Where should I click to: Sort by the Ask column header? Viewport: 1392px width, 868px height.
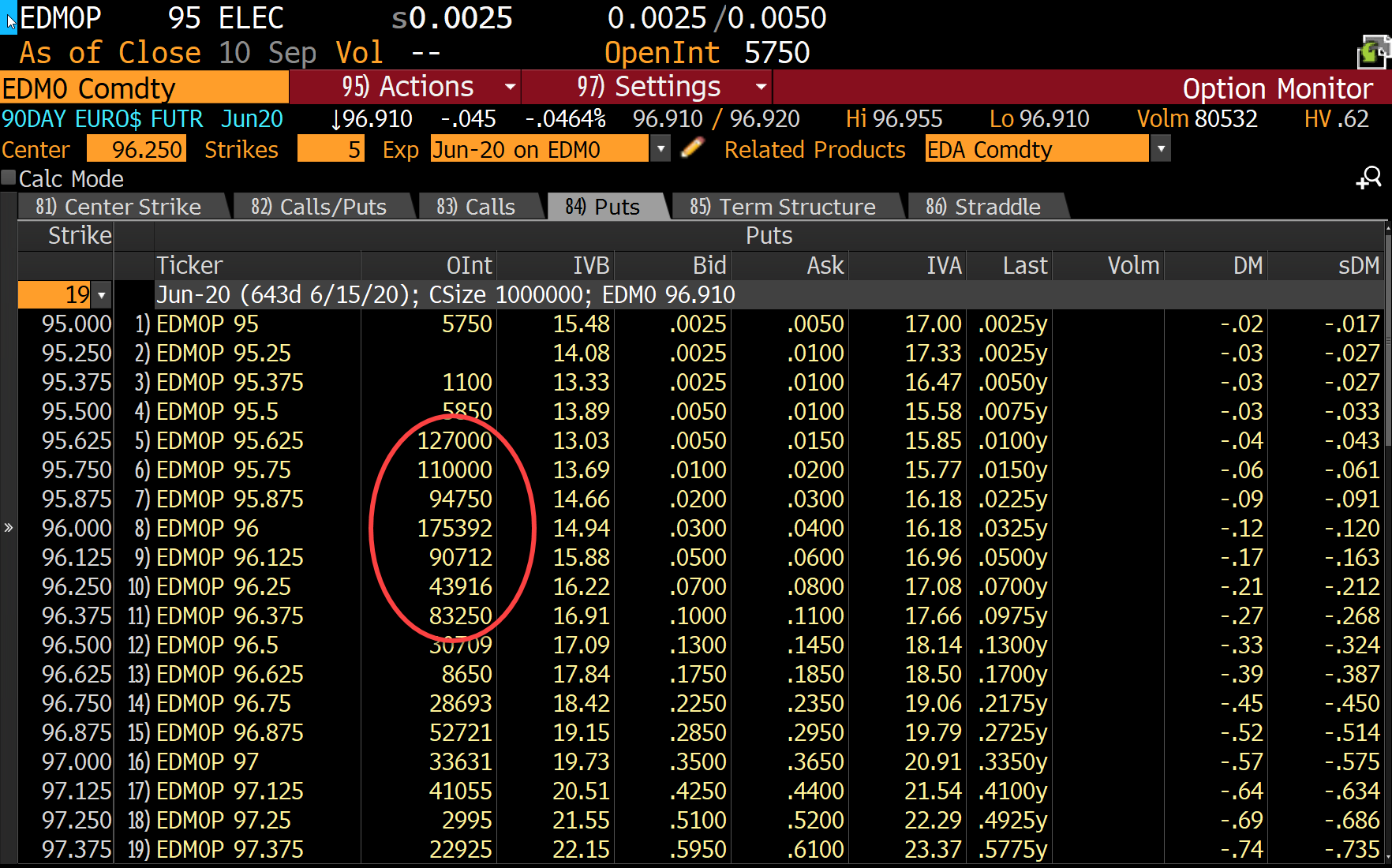point(825,265)
